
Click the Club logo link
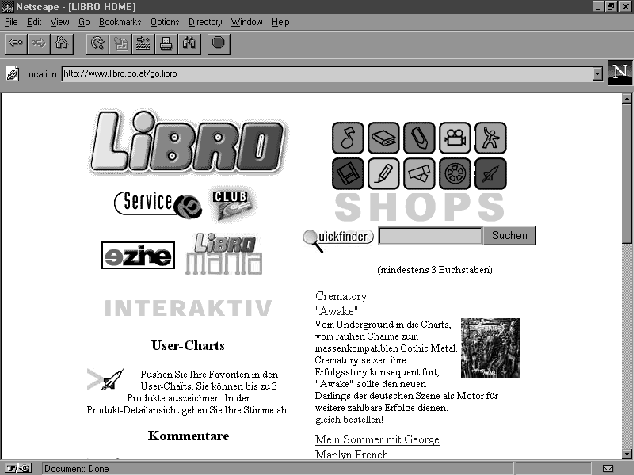click(x=233, y=204)
